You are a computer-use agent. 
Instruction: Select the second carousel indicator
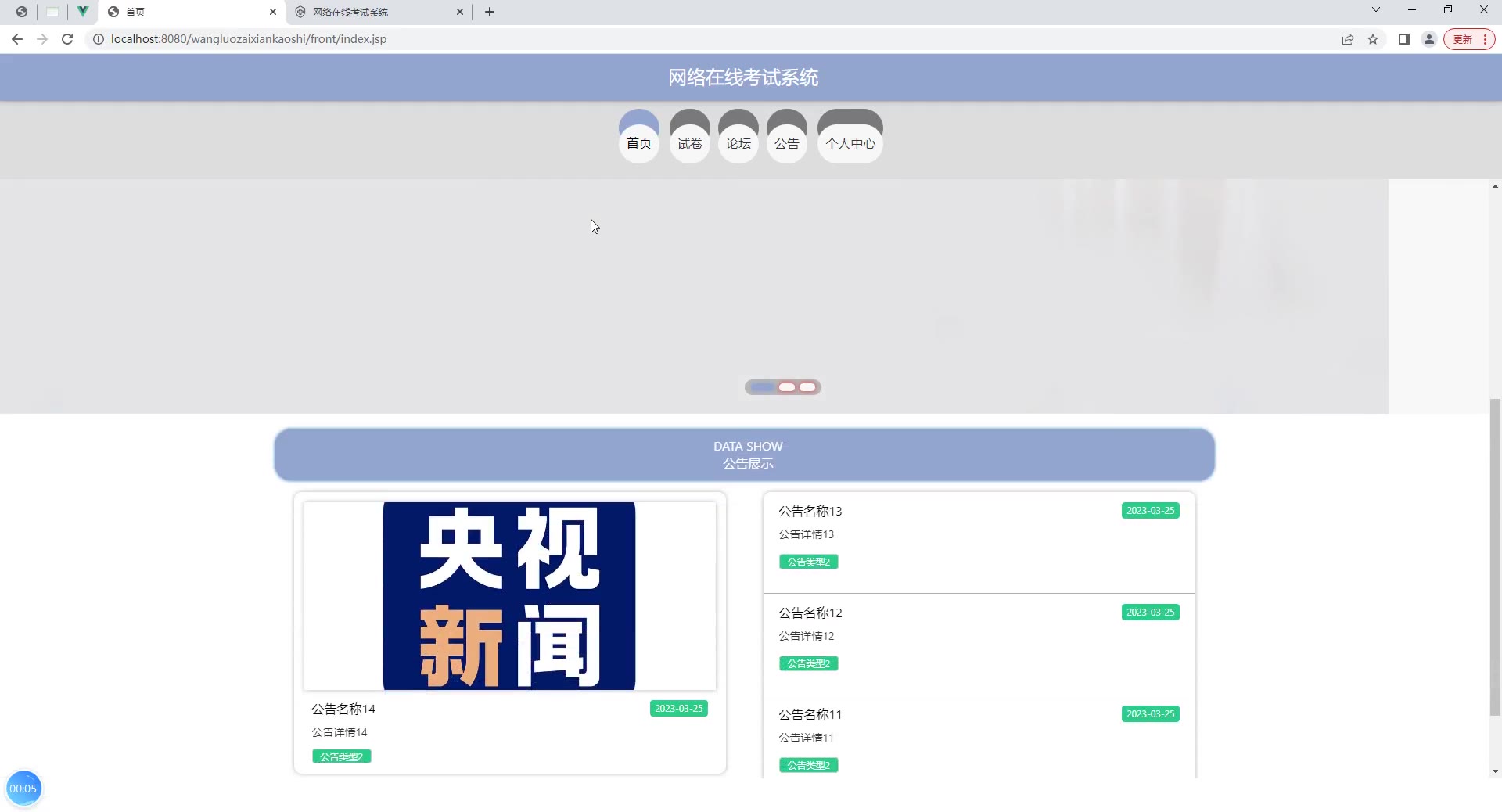787,387
